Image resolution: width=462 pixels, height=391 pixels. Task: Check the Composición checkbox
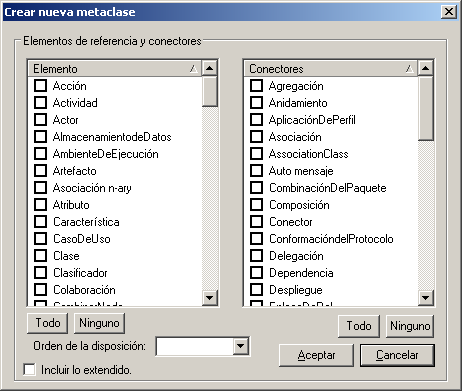pyautogui.click(x=256, y=205)
